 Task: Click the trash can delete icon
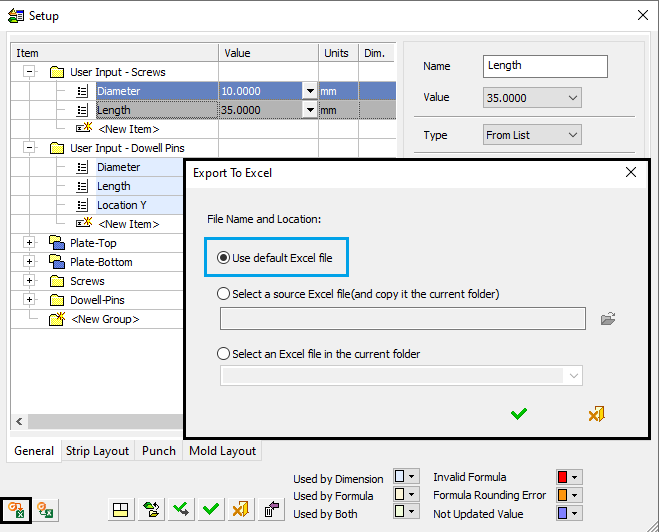tap(272, 510)
